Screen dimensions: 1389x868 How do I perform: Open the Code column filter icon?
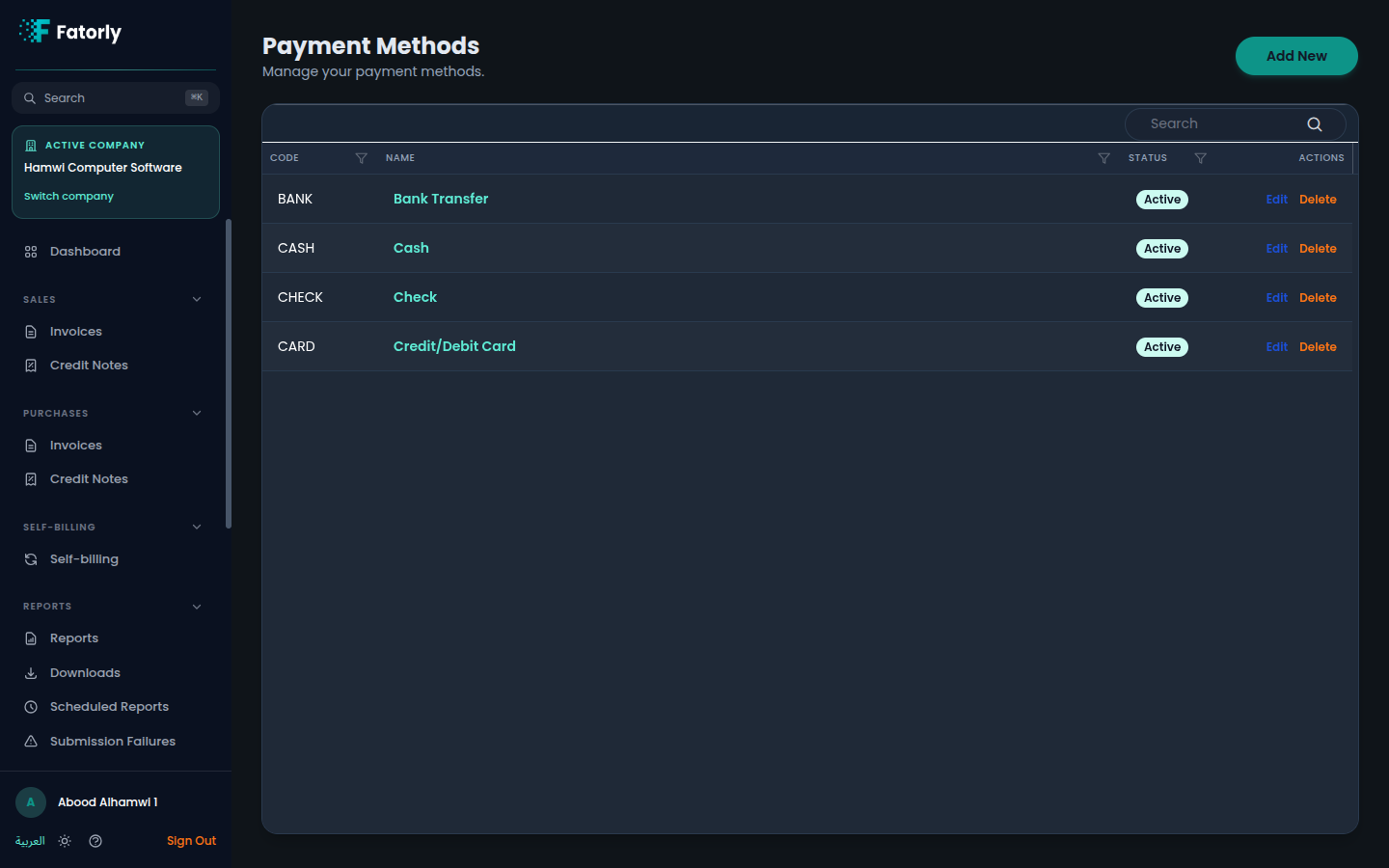click(x=362, y=158)
